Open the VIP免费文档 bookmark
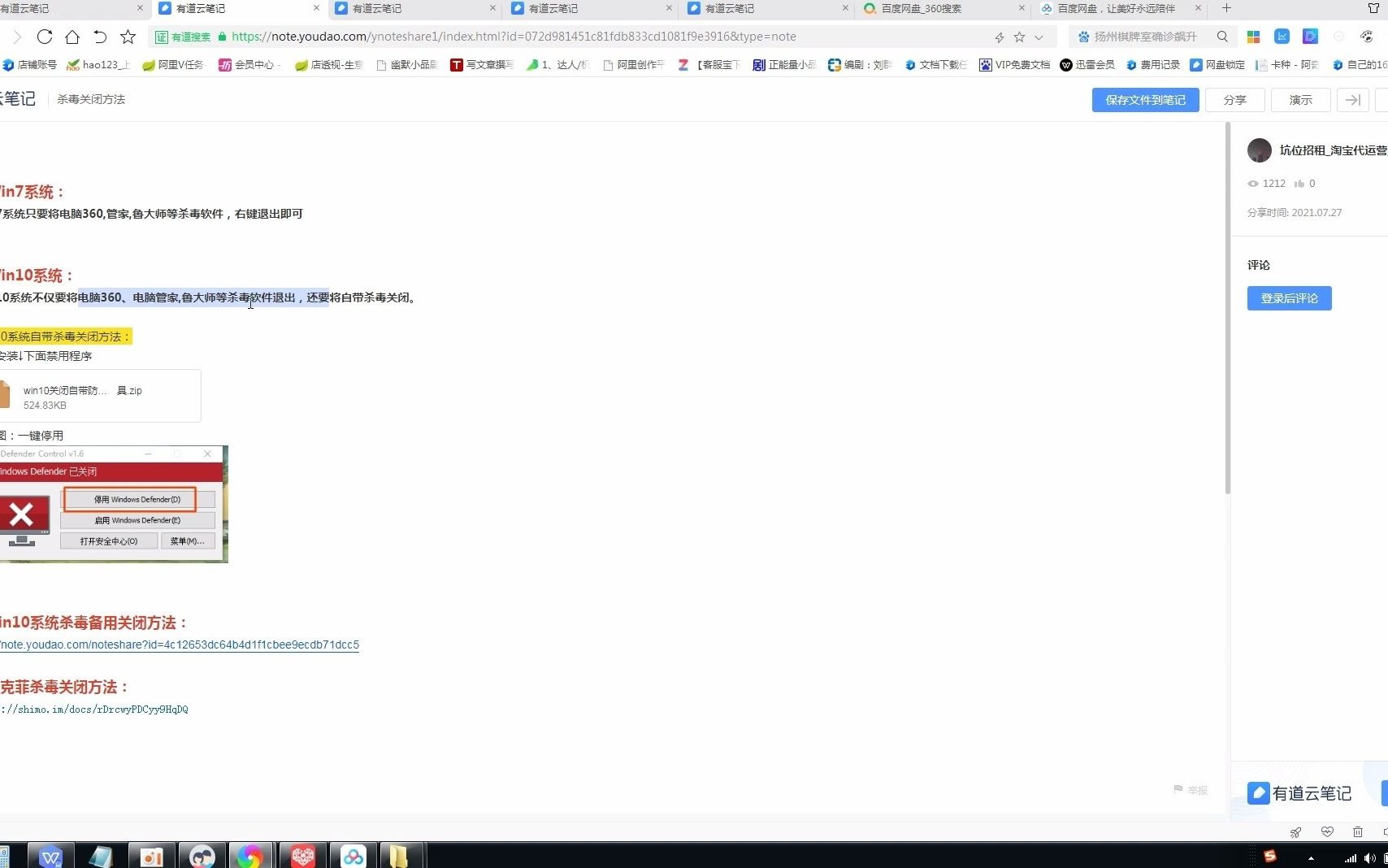The image size is (1388, 868). tap(1014, 65)
